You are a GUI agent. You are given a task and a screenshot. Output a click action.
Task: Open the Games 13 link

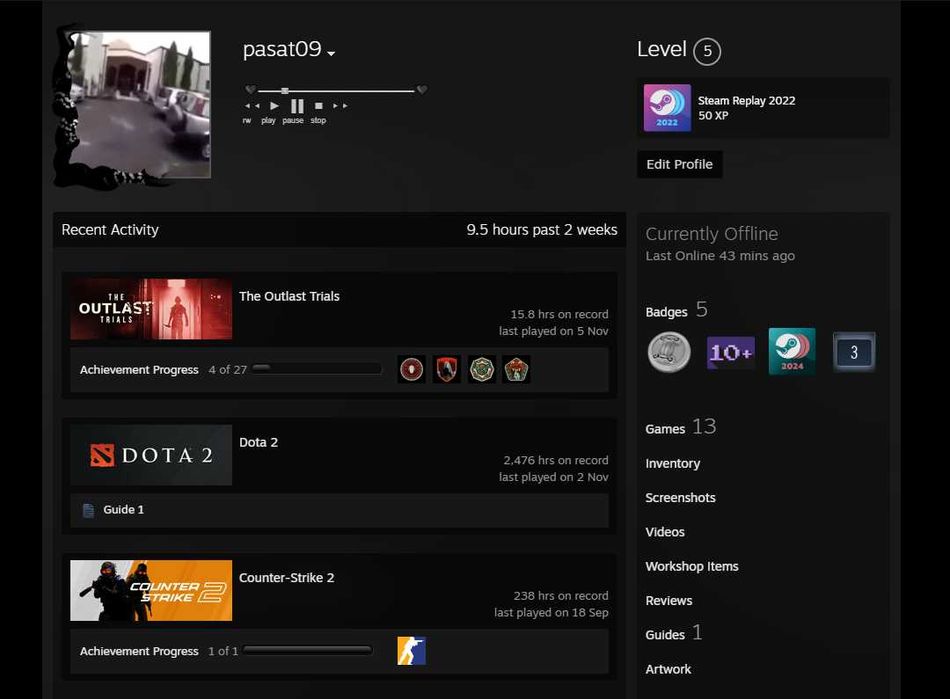pos(680,428)
